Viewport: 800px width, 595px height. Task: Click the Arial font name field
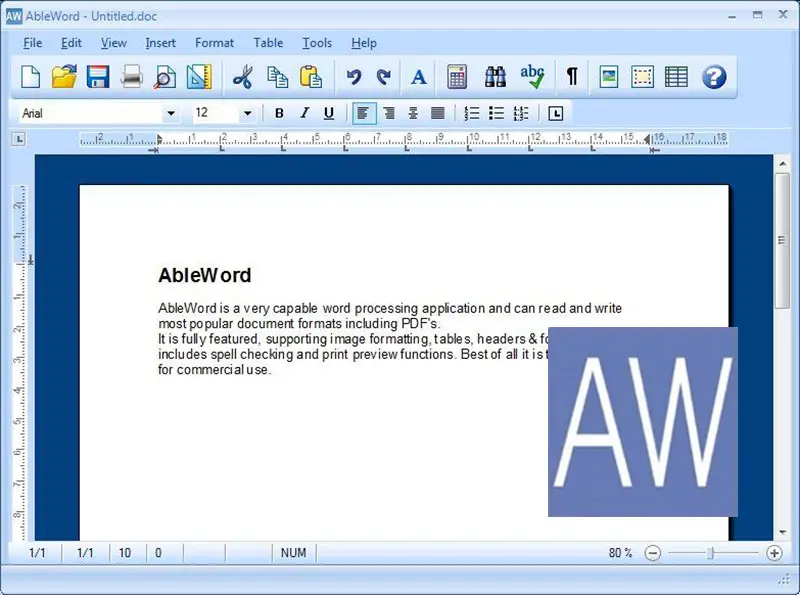point(91,113)
